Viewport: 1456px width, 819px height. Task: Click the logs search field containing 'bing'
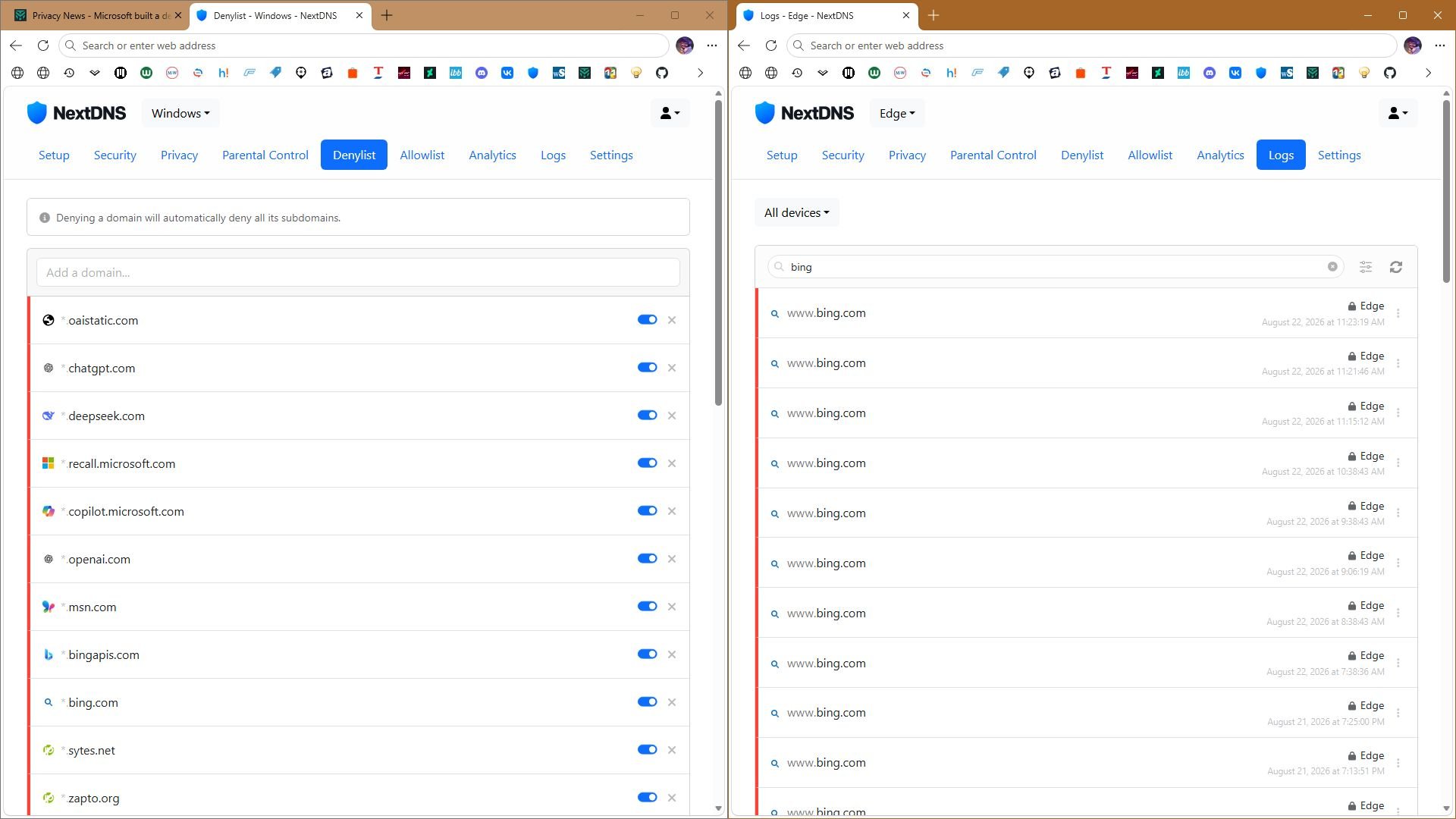1056,267
